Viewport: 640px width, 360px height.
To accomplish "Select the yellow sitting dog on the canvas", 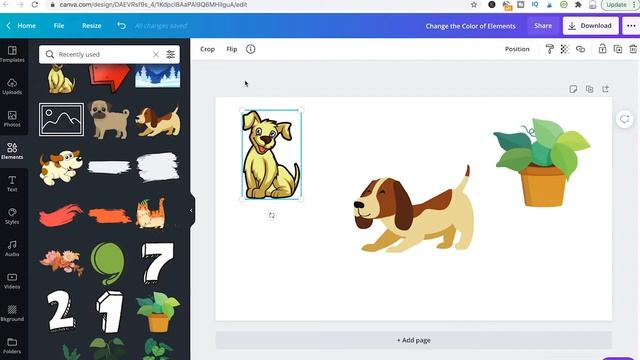I will 271,154.
